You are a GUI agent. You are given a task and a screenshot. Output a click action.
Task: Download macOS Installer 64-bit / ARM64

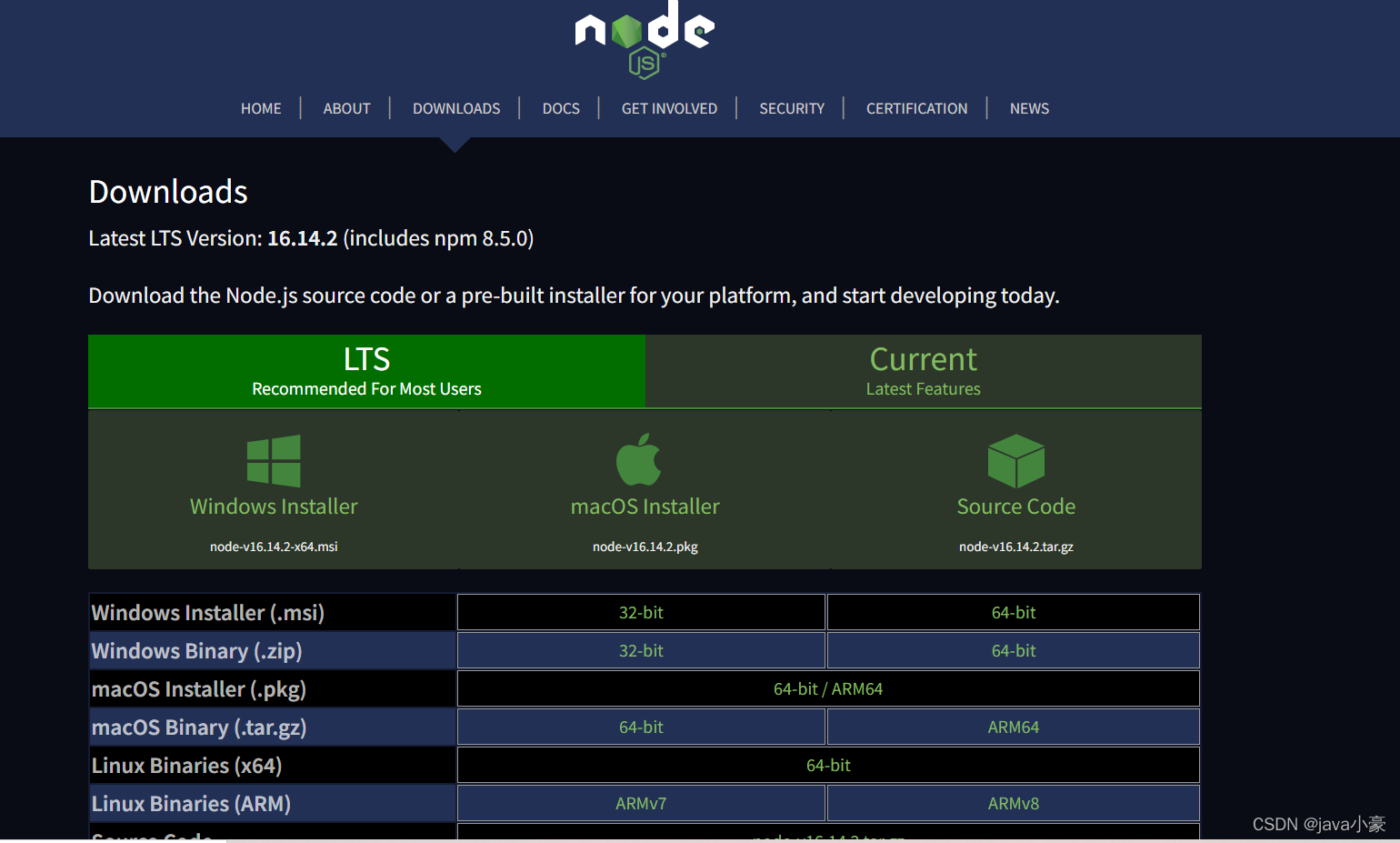(828, 688)
